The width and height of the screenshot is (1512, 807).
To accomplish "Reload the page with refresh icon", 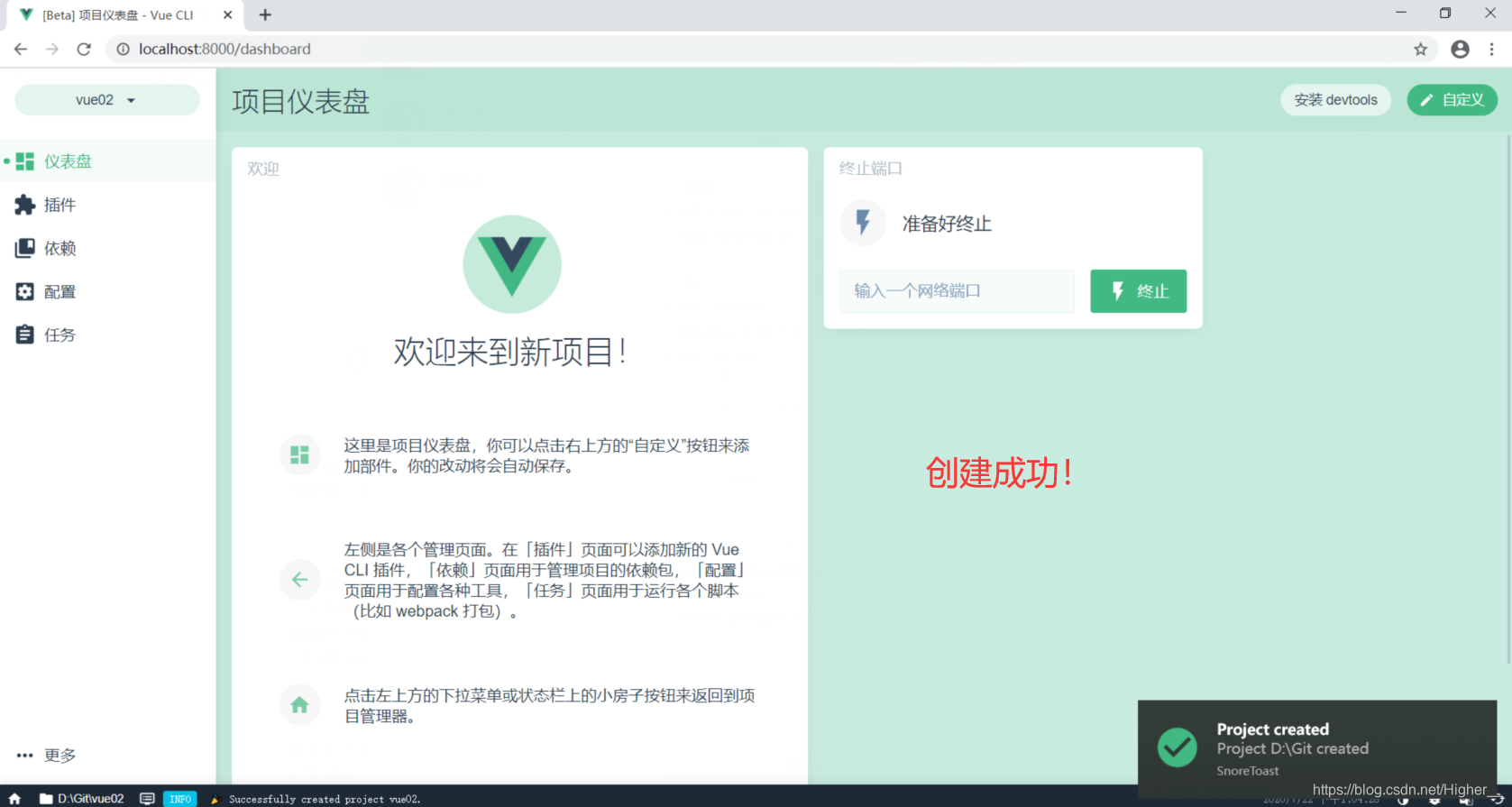I will (x=84, y=49).
